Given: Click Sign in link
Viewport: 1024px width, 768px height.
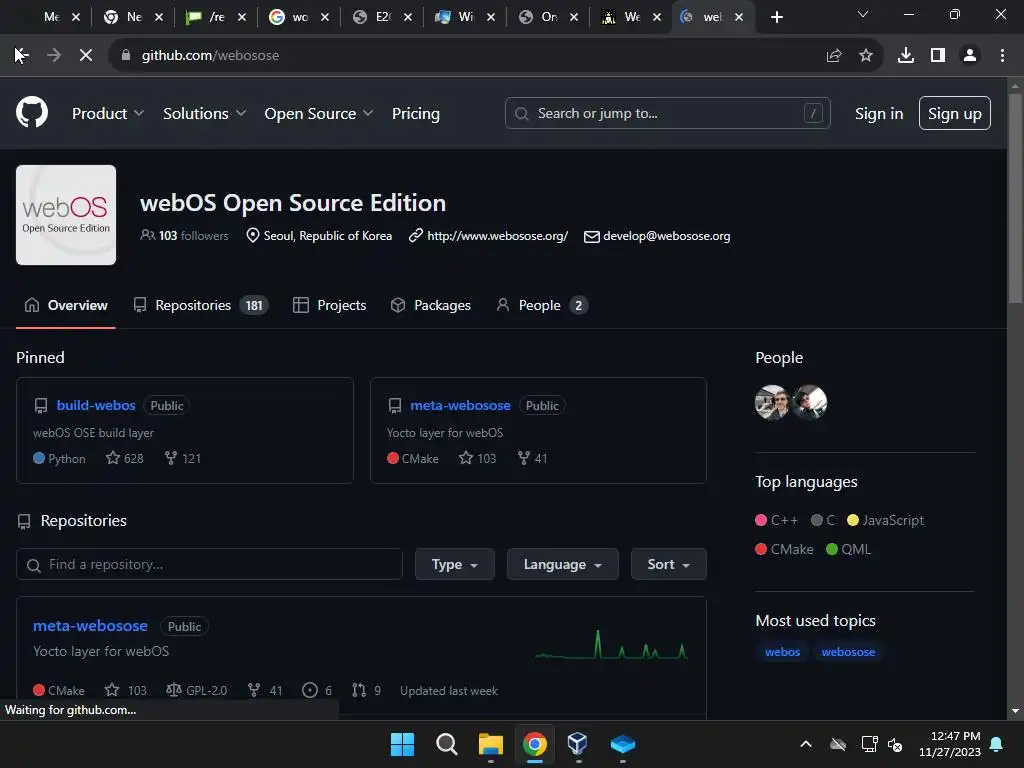Looking at the screenshot, I should tap(879, 114).
